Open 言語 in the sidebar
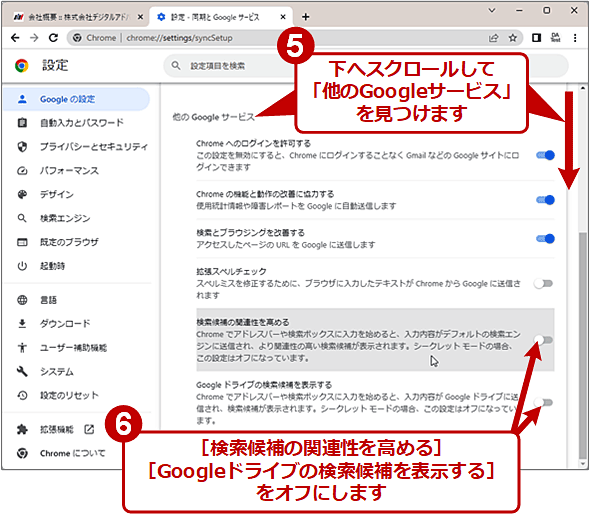 [76, 300]
